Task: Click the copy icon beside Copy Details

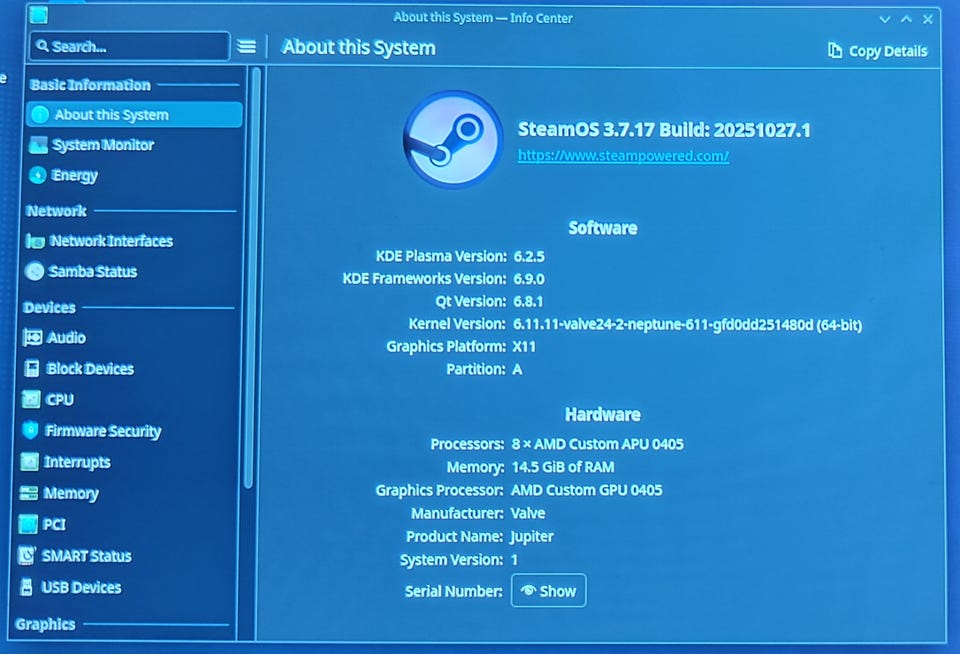Action: click(x=834, y=50)
